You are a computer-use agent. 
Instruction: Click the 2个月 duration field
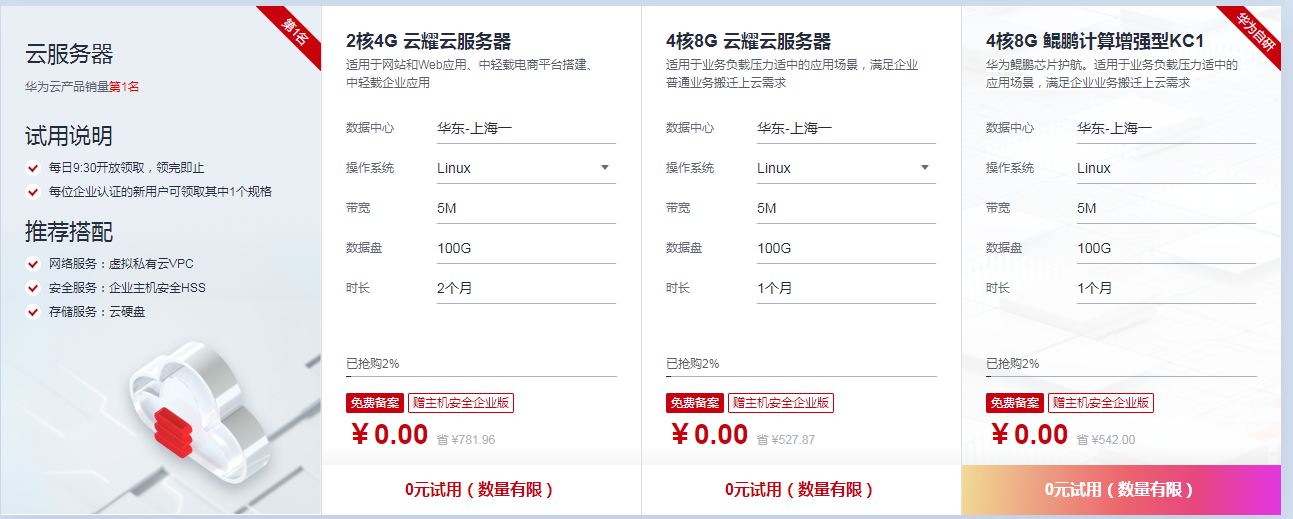[525, 288]
